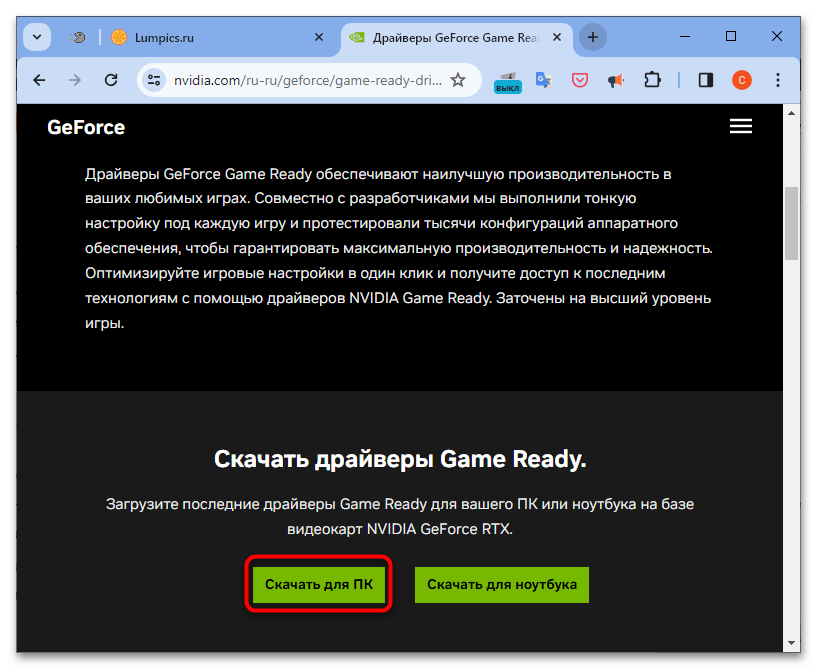Open the tab search dropdown arrow
The width and height of the screenshot is (817, 669).
37,38
